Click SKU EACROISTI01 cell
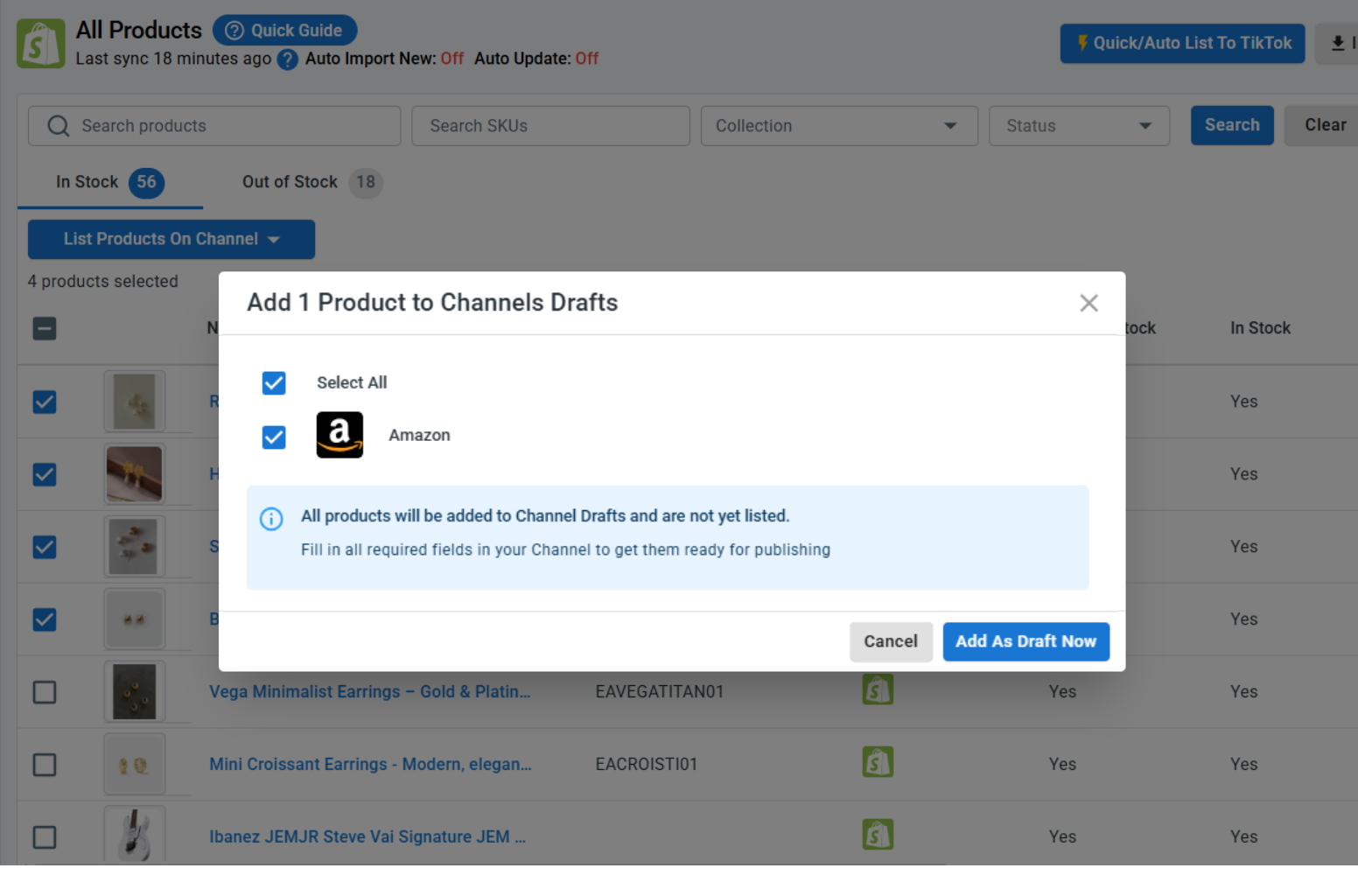The width and height of the screenshot is (1358, 896). 647,765
